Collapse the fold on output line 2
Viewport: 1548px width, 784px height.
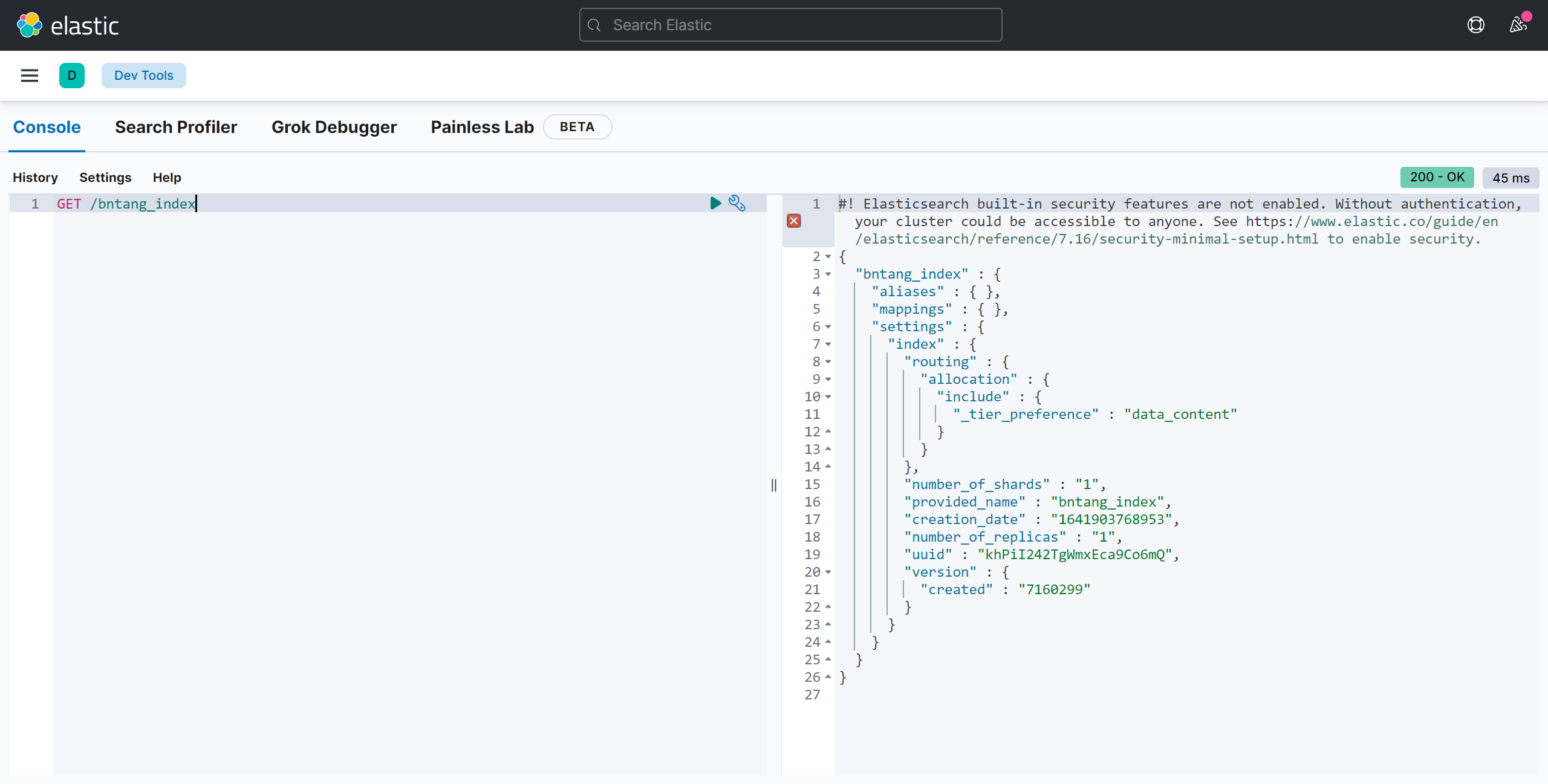(x=828, y=256)
